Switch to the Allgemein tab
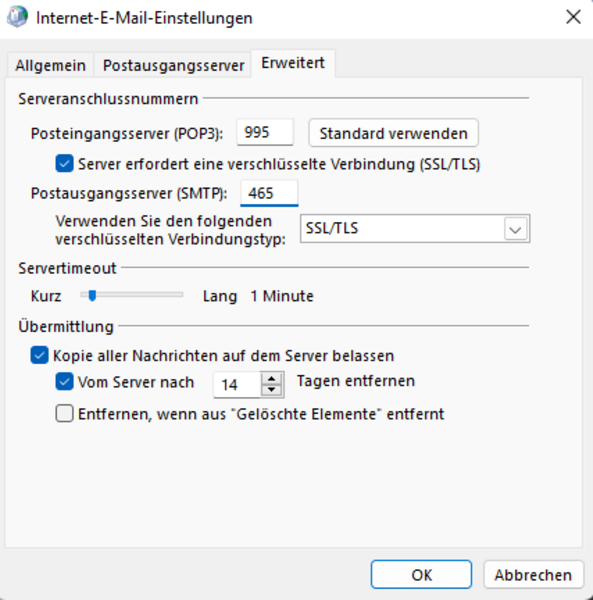 click(51, 65)
